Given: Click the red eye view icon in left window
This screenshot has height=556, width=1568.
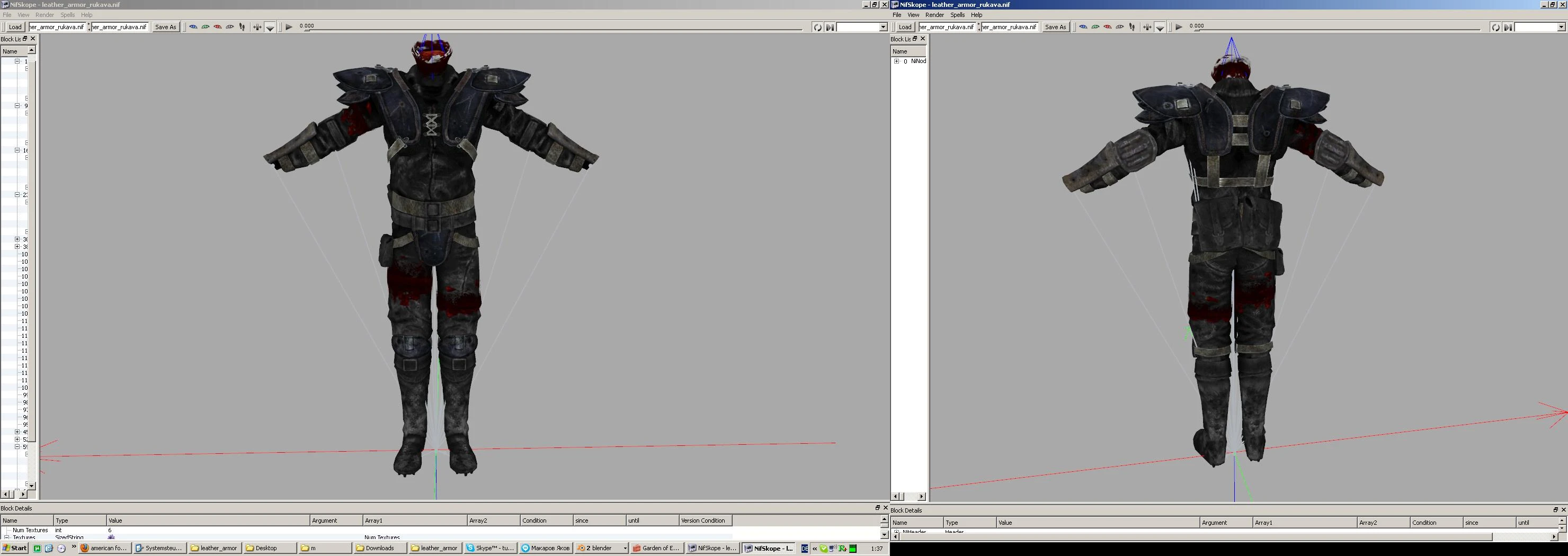Looking at the screenshot, I should pos(217,27).
